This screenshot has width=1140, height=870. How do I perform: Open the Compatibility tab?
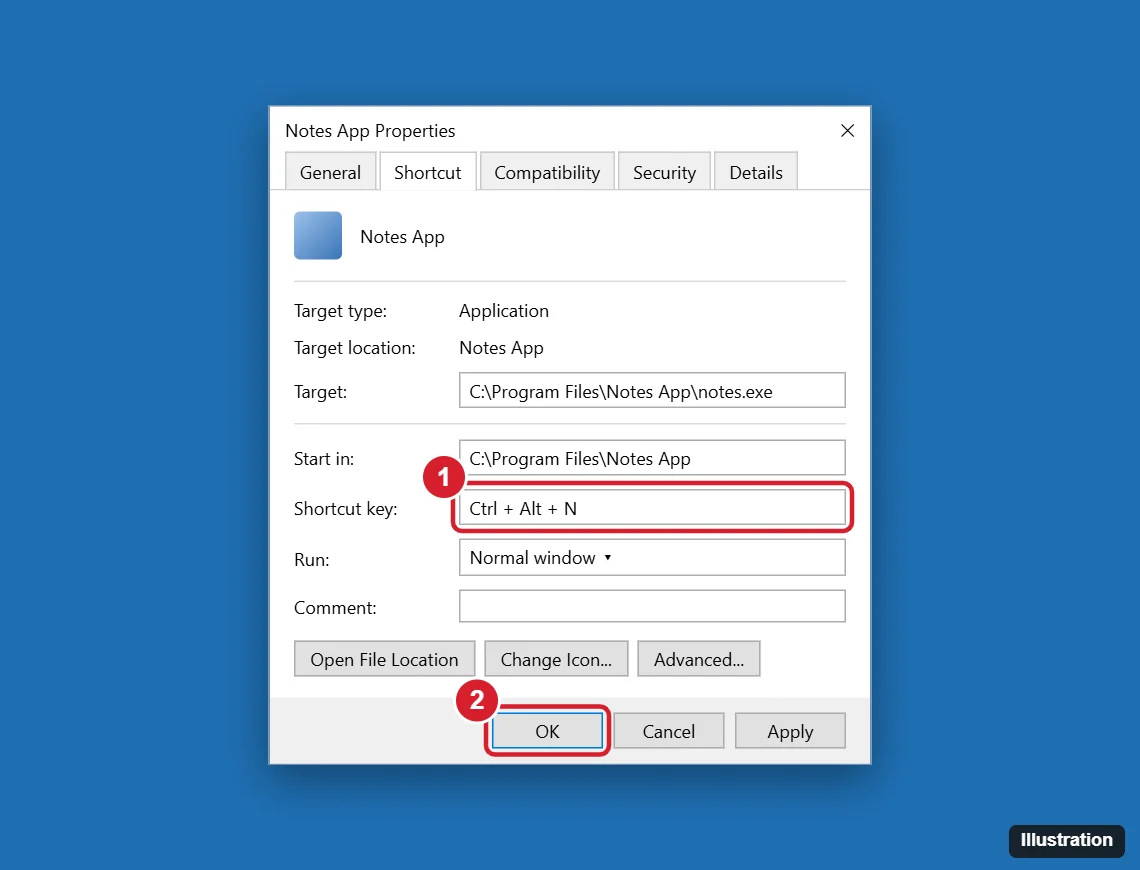tap(547, 172)
